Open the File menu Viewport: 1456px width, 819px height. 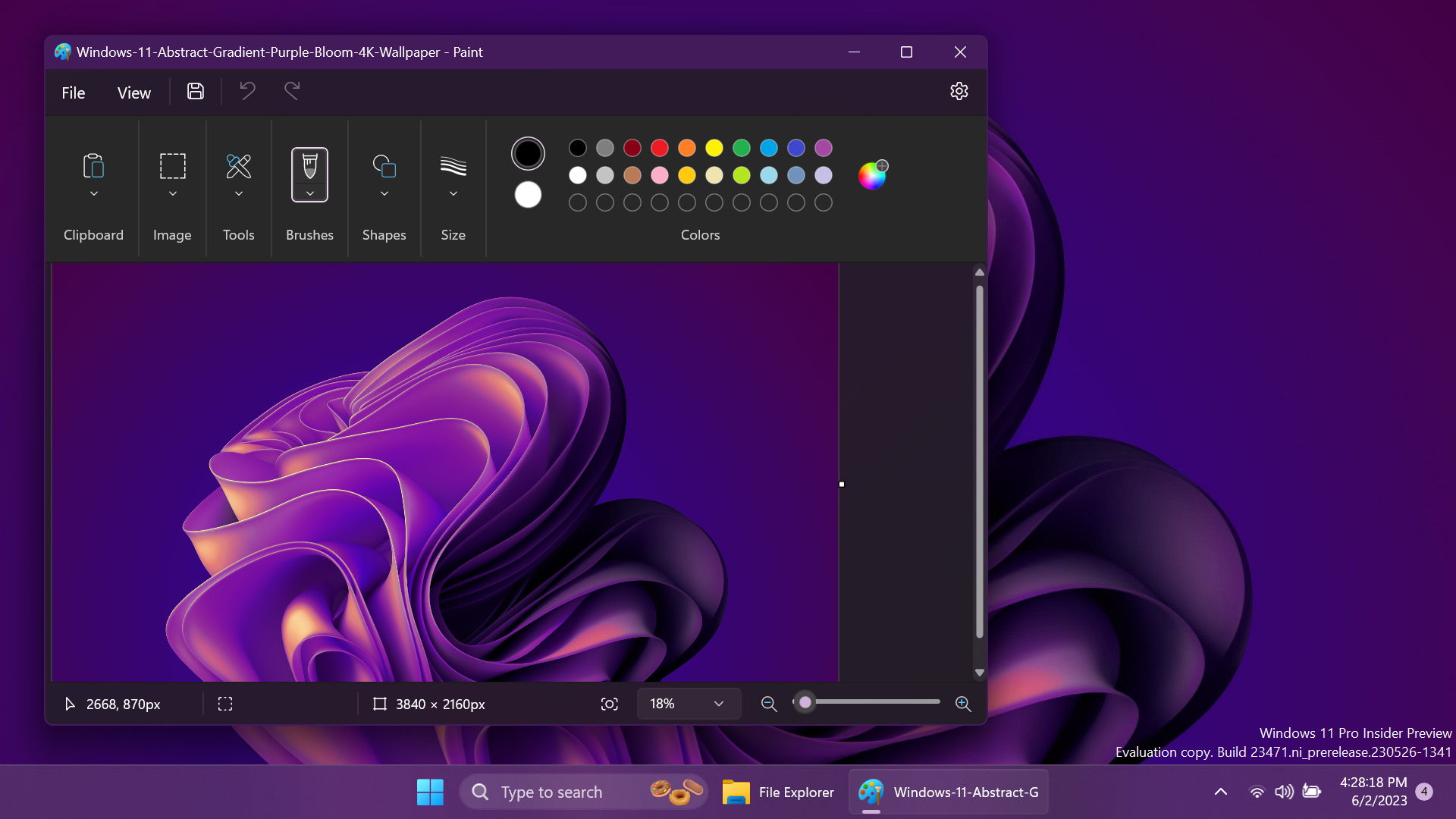pos(74,93)
